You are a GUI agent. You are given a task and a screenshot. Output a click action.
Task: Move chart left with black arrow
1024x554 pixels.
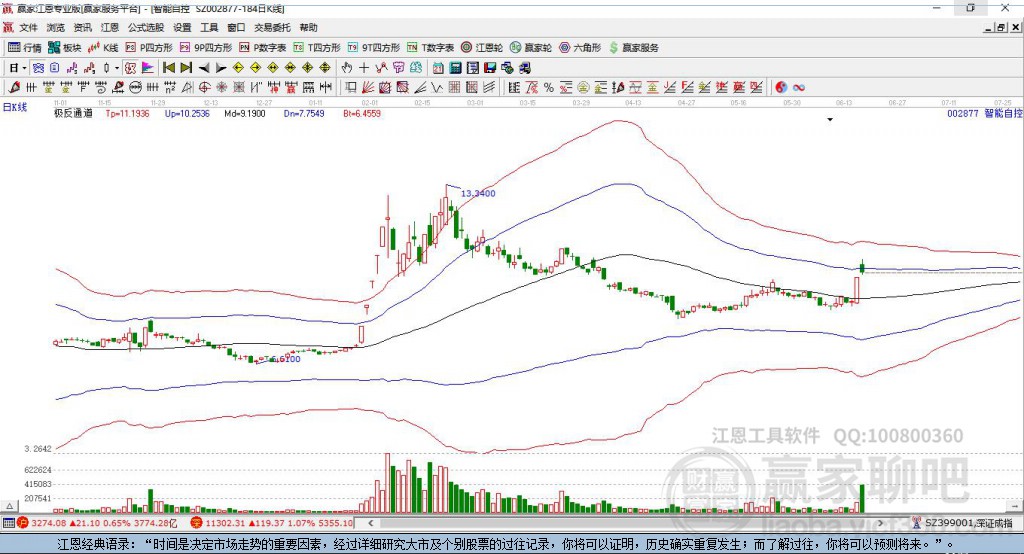click(x=203, y=68)
